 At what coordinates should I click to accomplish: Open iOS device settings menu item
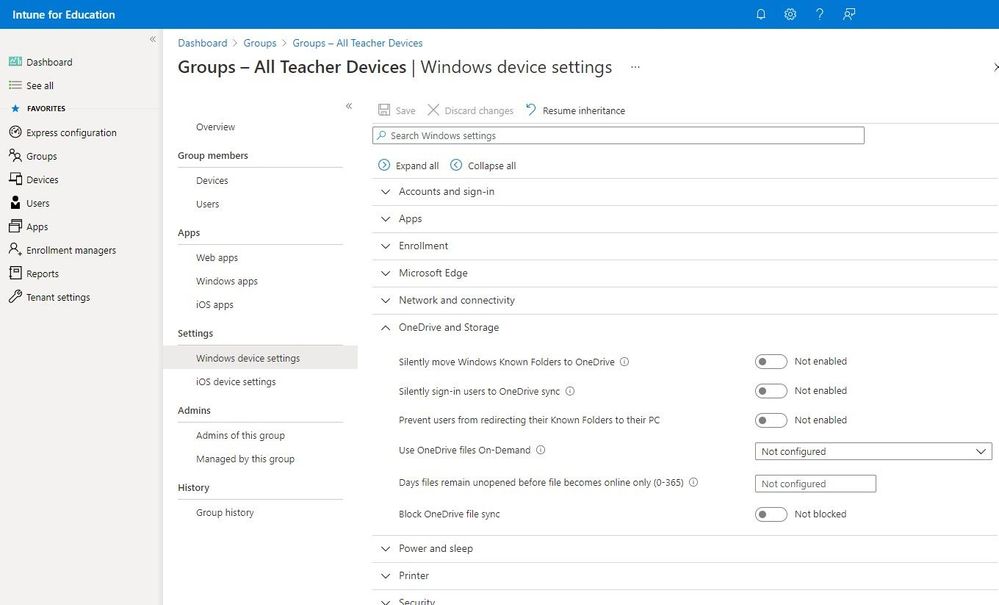(x=236, y=381)
